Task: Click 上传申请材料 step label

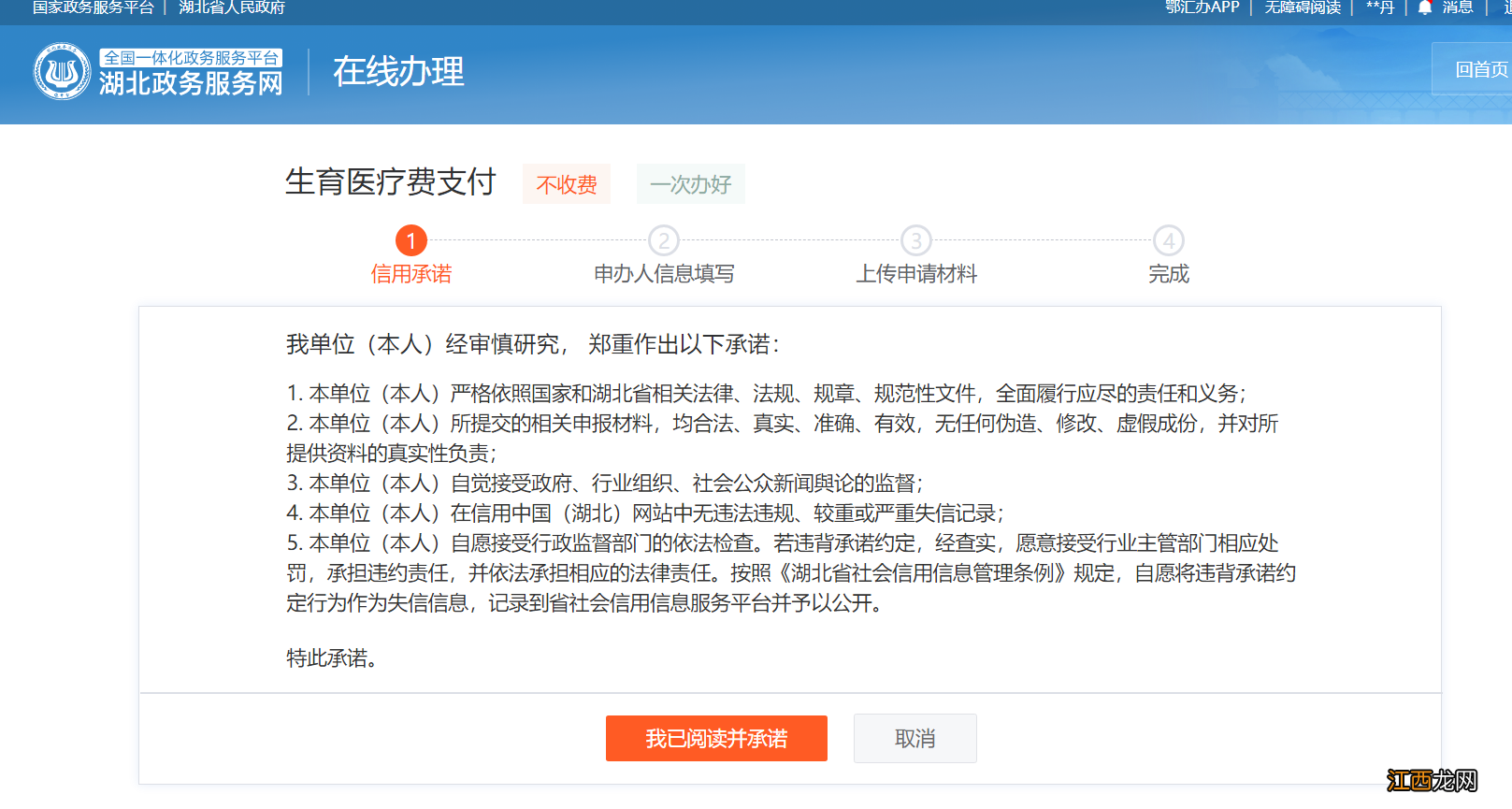Action: pos(916,274)
